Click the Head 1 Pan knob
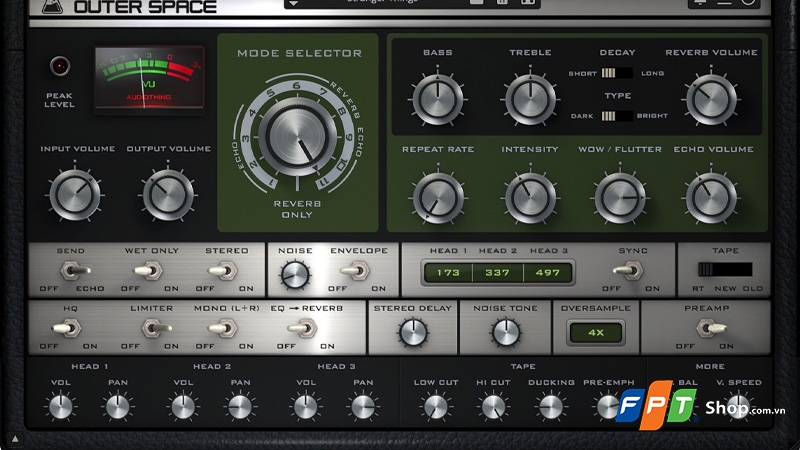This screenshot has width=800, height=450. [118, 407]
